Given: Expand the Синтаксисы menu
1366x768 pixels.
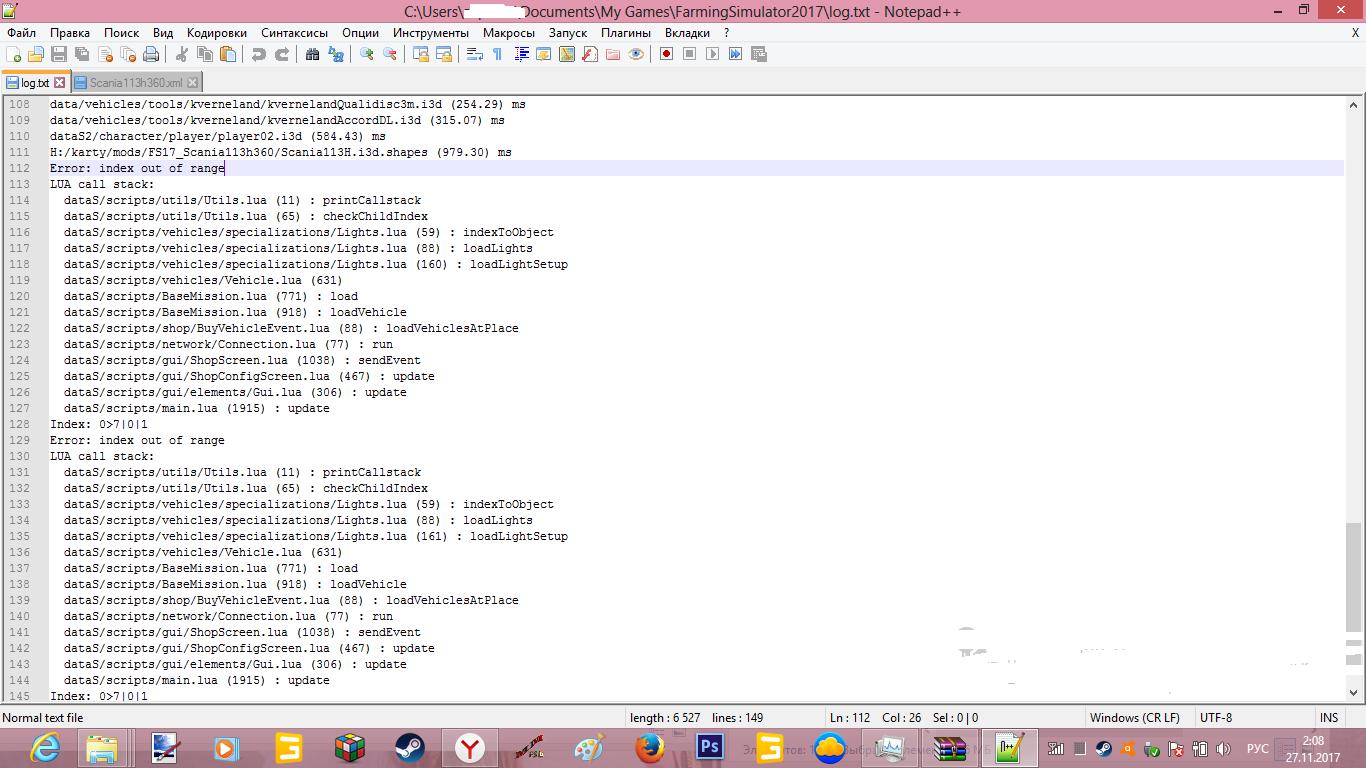Looking at the screenshot, I should [x=294, y=32].
